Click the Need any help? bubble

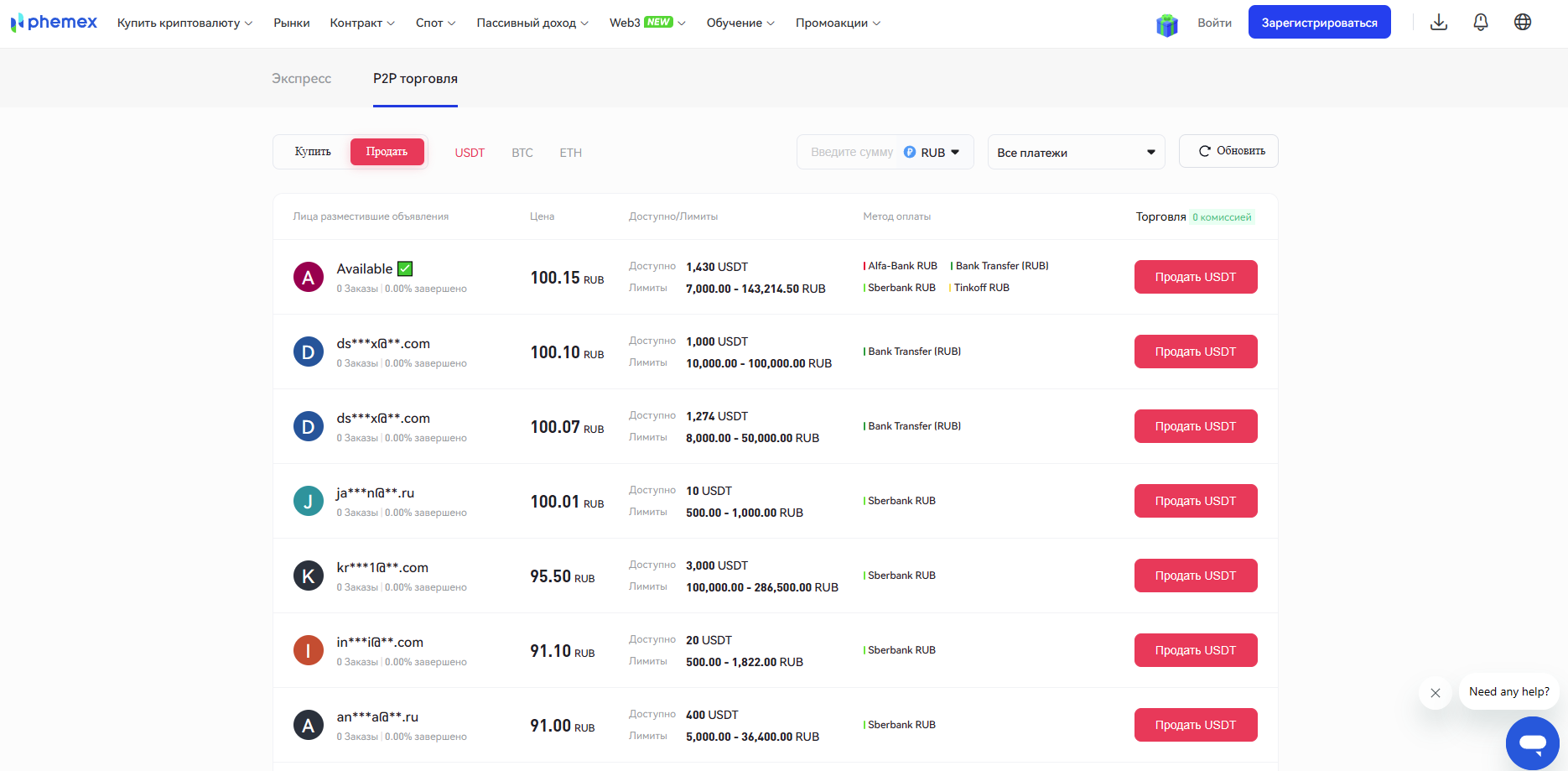tap(1508, 692)
